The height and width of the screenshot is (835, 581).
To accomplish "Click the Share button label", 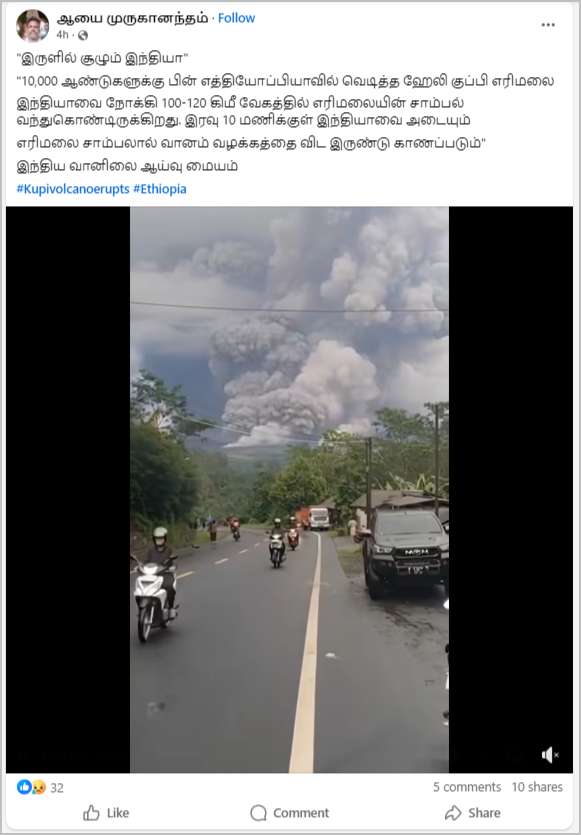I will (x=484, y=813).
